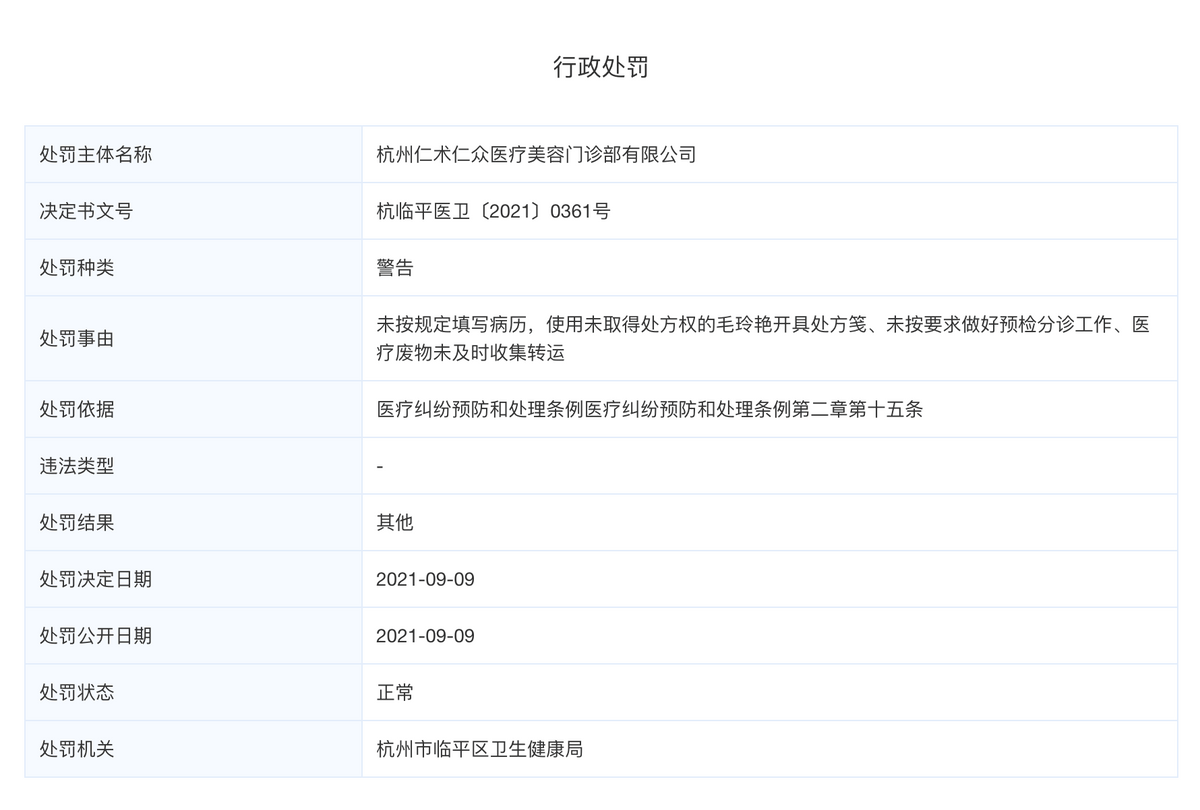Click the 决定书文号 label cell

pos(86,211)
